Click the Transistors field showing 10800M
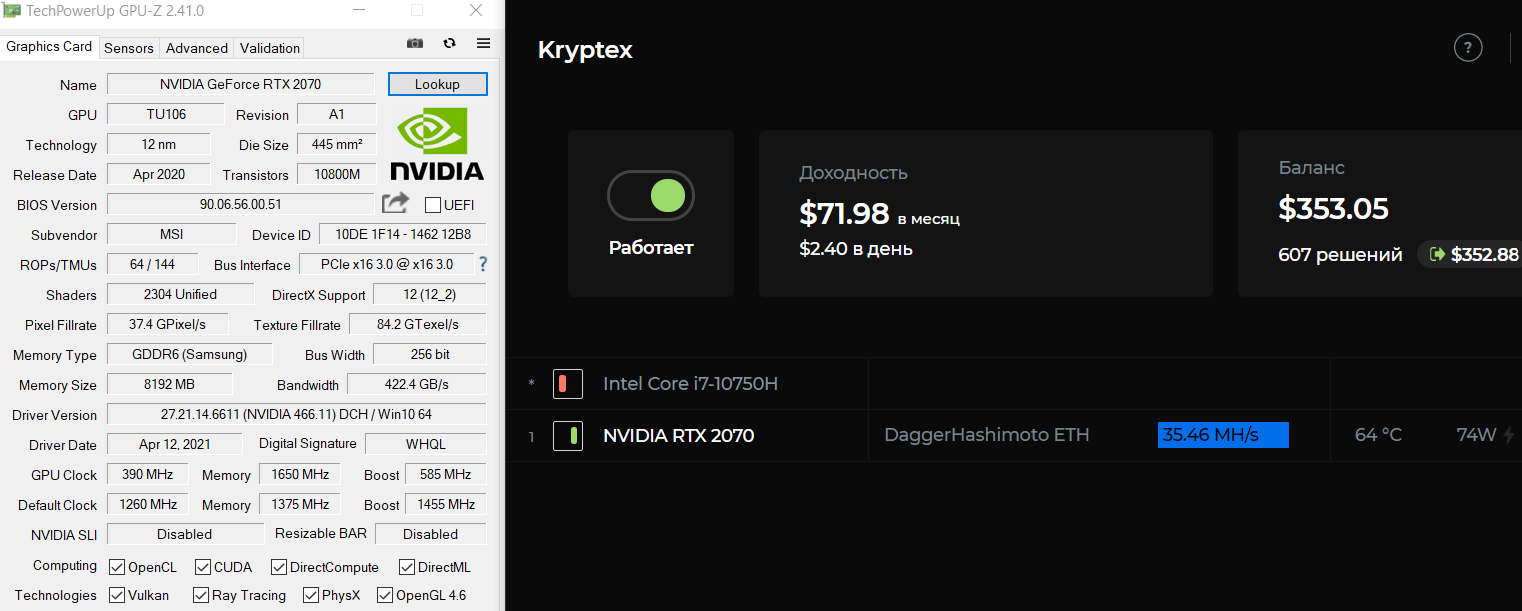Viewport: 1522px width, 611px height. 337,174
